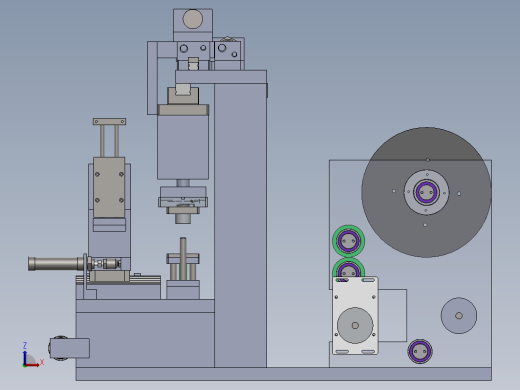Select the large press cylinder body

coord(183,147)
